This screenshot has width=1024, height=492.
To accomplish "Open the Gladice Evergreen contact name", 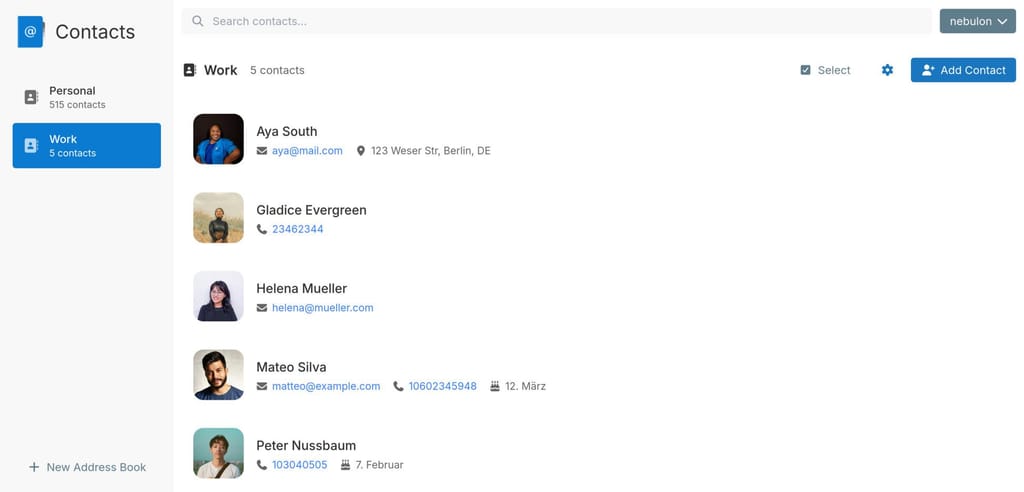I will (312, 210).
